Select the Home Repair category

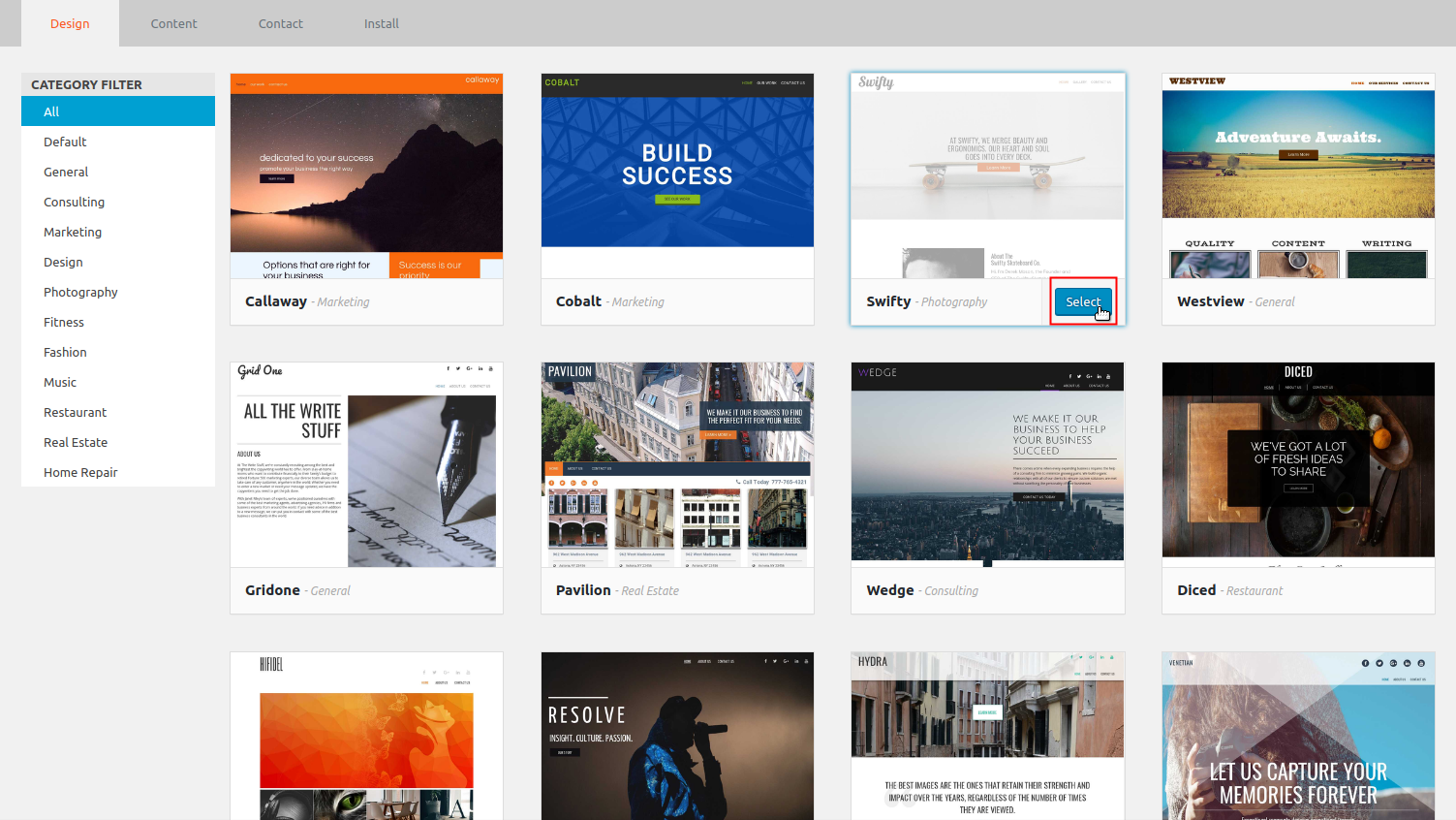tap(80, 472)
